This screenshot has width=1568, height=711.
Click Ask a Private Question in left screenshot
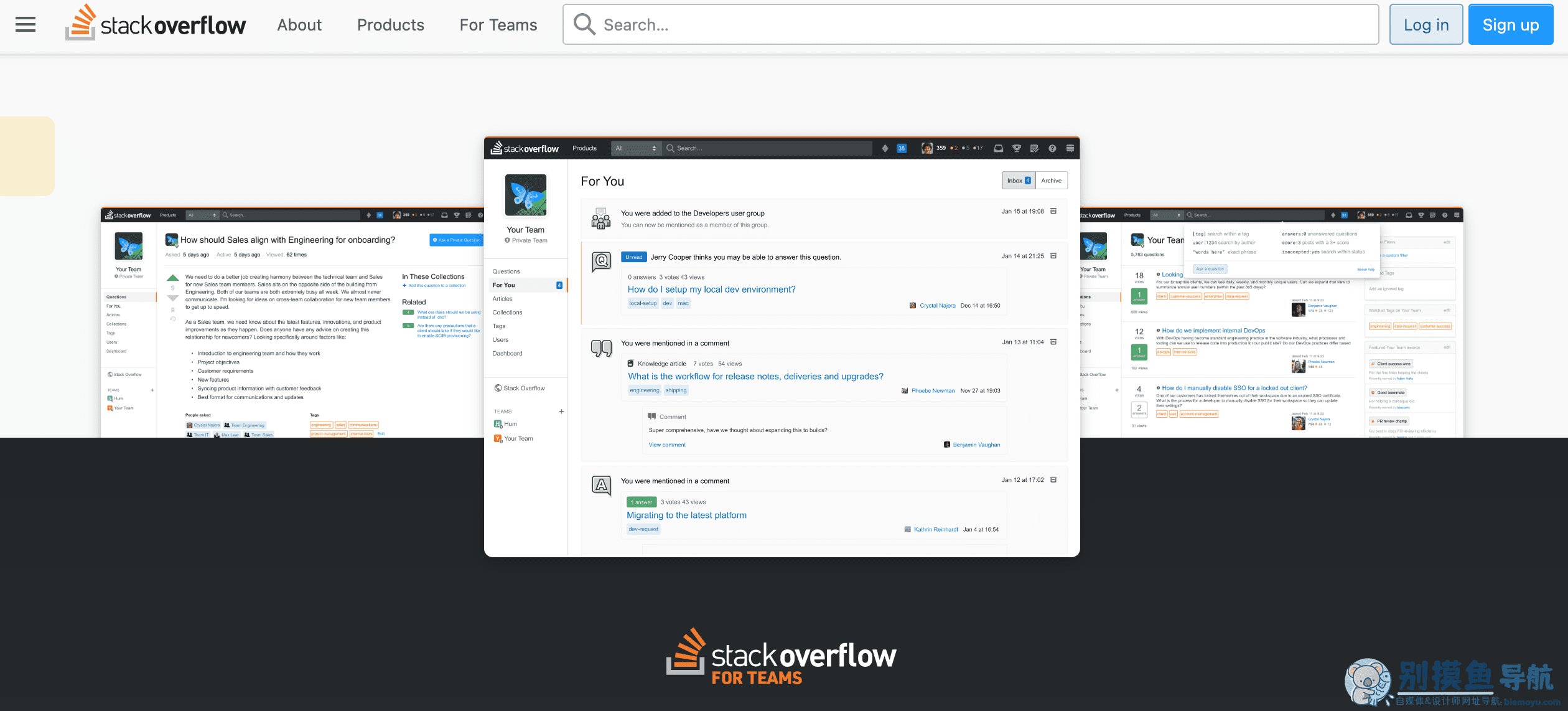[x=456, y=240]
